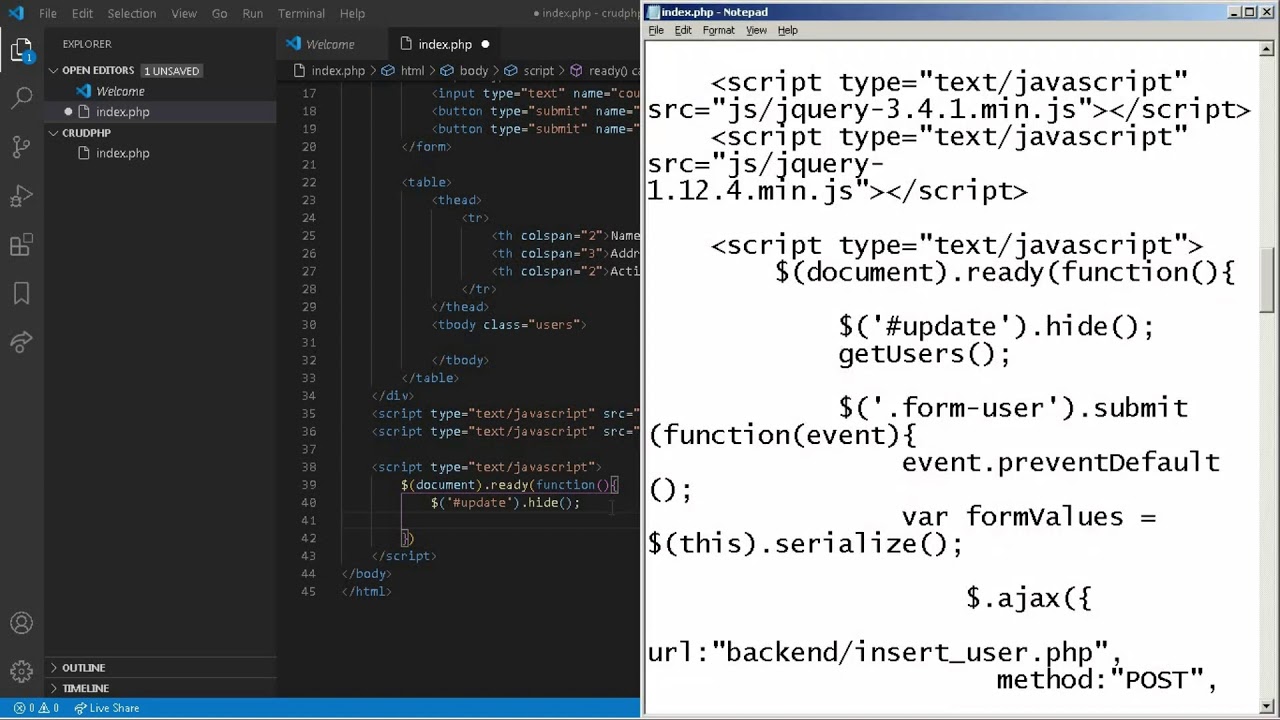This screenshot has height=720, width=1280.
Task: Switch to the Welcome editor tab
Action: point(330,44)
